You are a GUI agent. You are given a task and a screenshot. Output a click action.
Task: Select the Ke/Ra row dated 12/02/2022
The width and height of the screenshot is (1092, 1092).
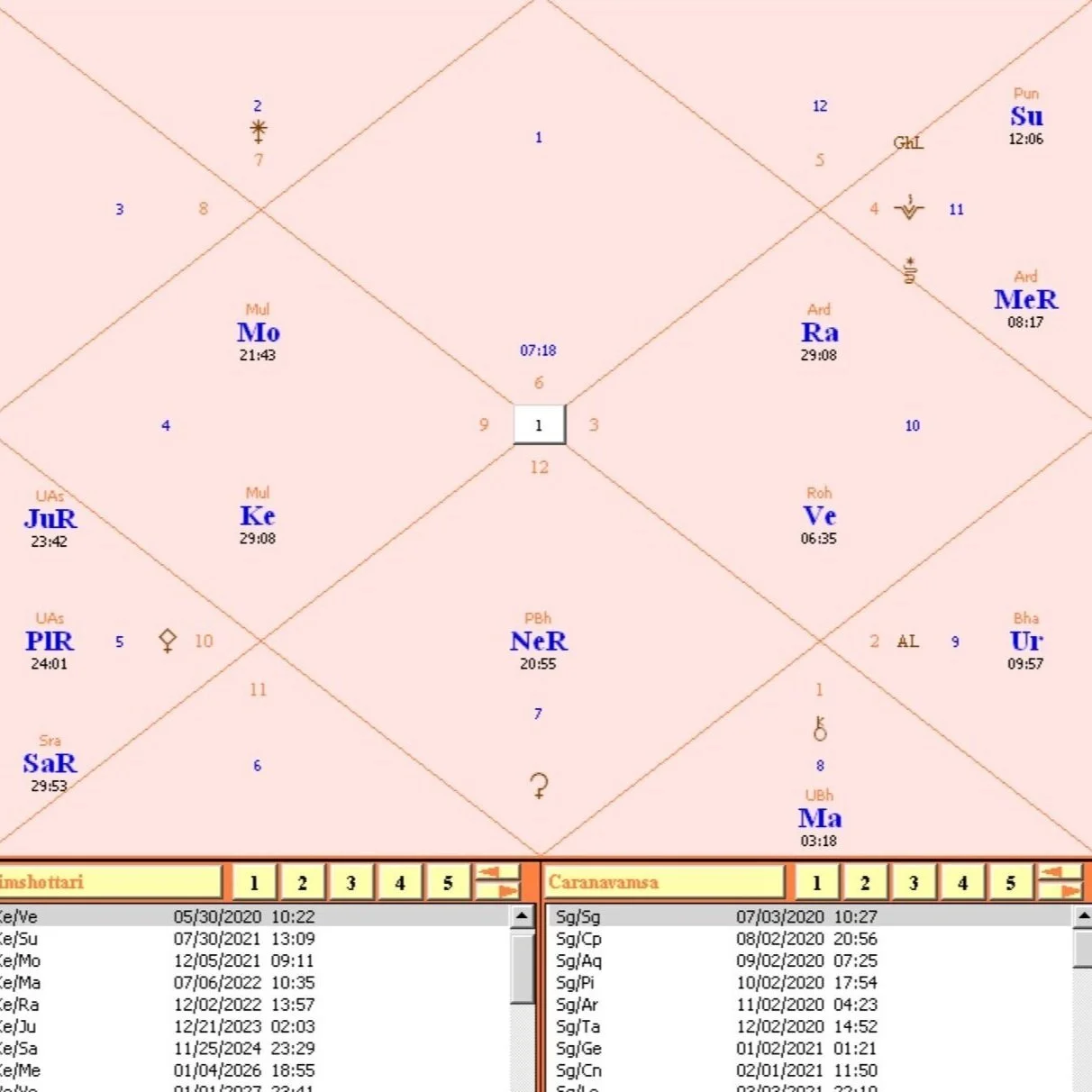coord(254,1005)
